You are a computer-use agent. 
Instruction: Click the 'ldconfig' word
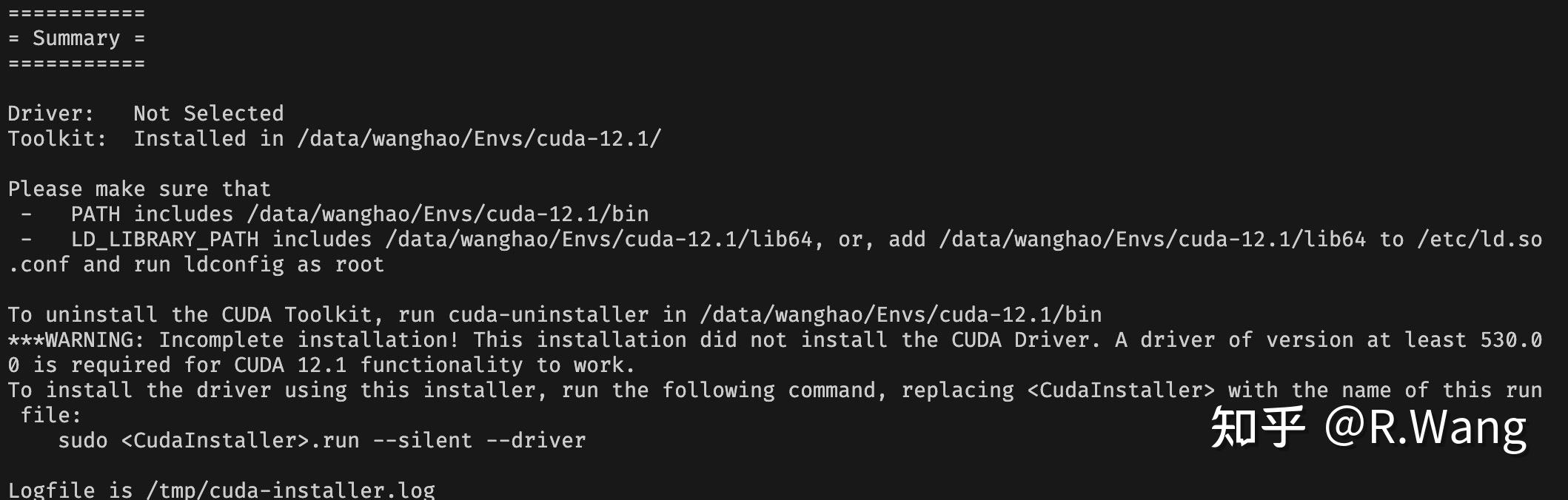pyautogui.click(x=234, y=265)
